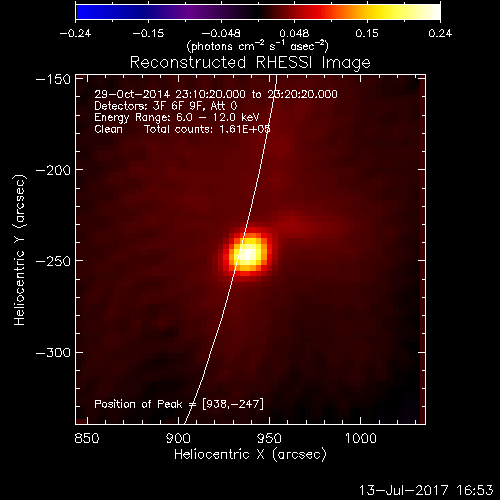This screenshot has width=500, height=500.
Task: Click the -200 Y-axis tick label
Action: pos(53,170)
